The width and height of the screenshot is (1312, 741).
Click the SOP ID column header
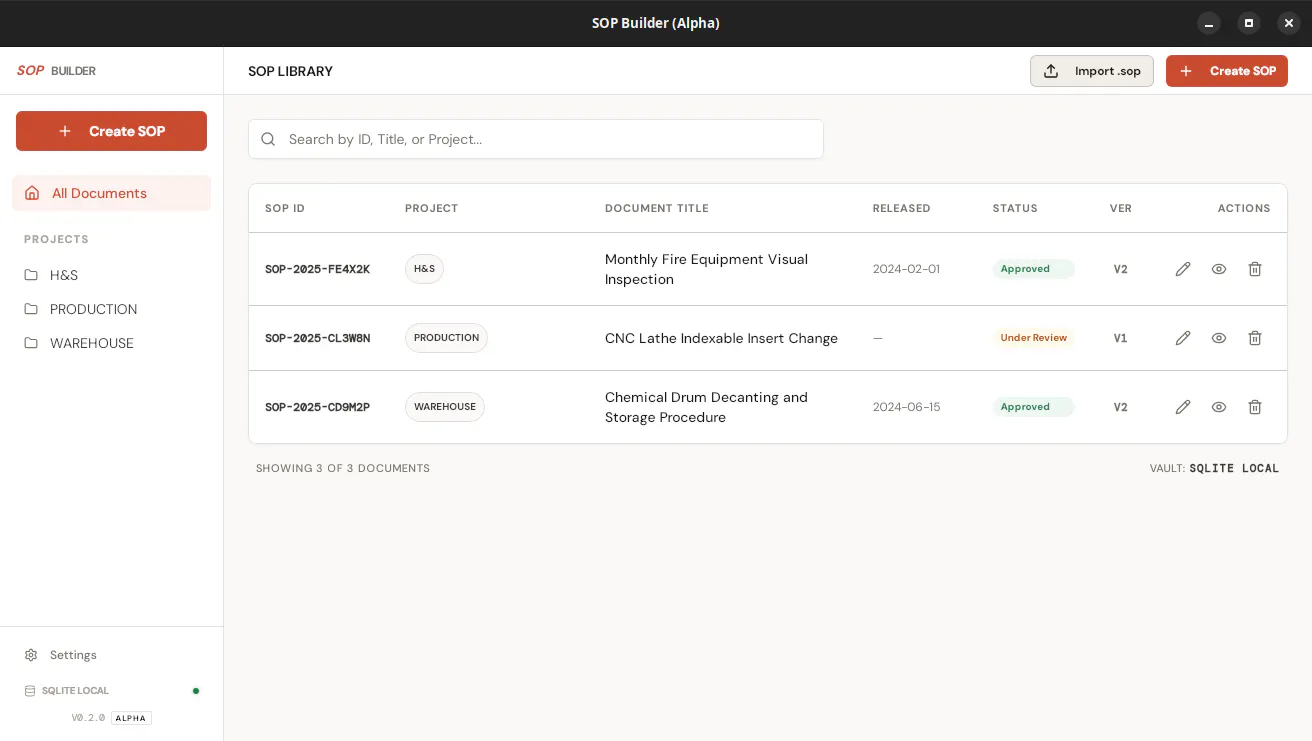285,209
